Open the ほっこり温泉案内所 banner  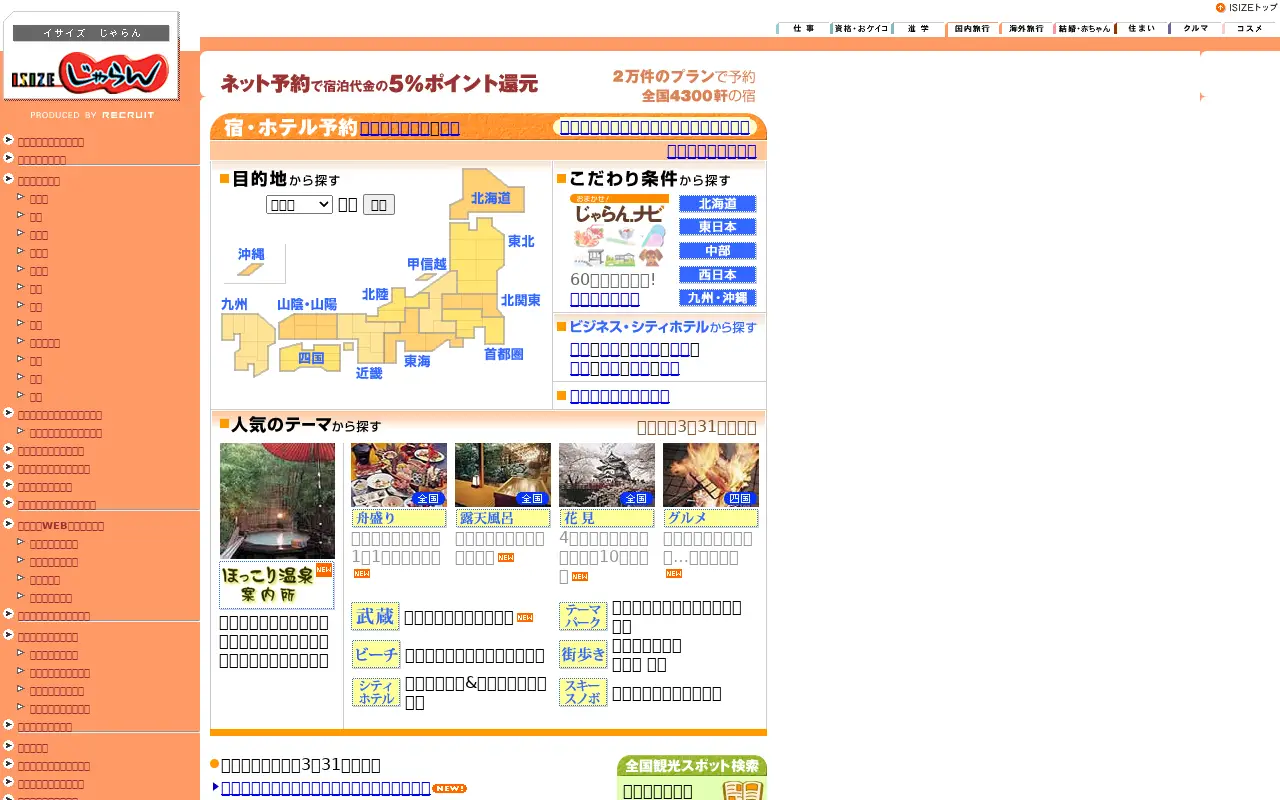[x=277, y=585]
